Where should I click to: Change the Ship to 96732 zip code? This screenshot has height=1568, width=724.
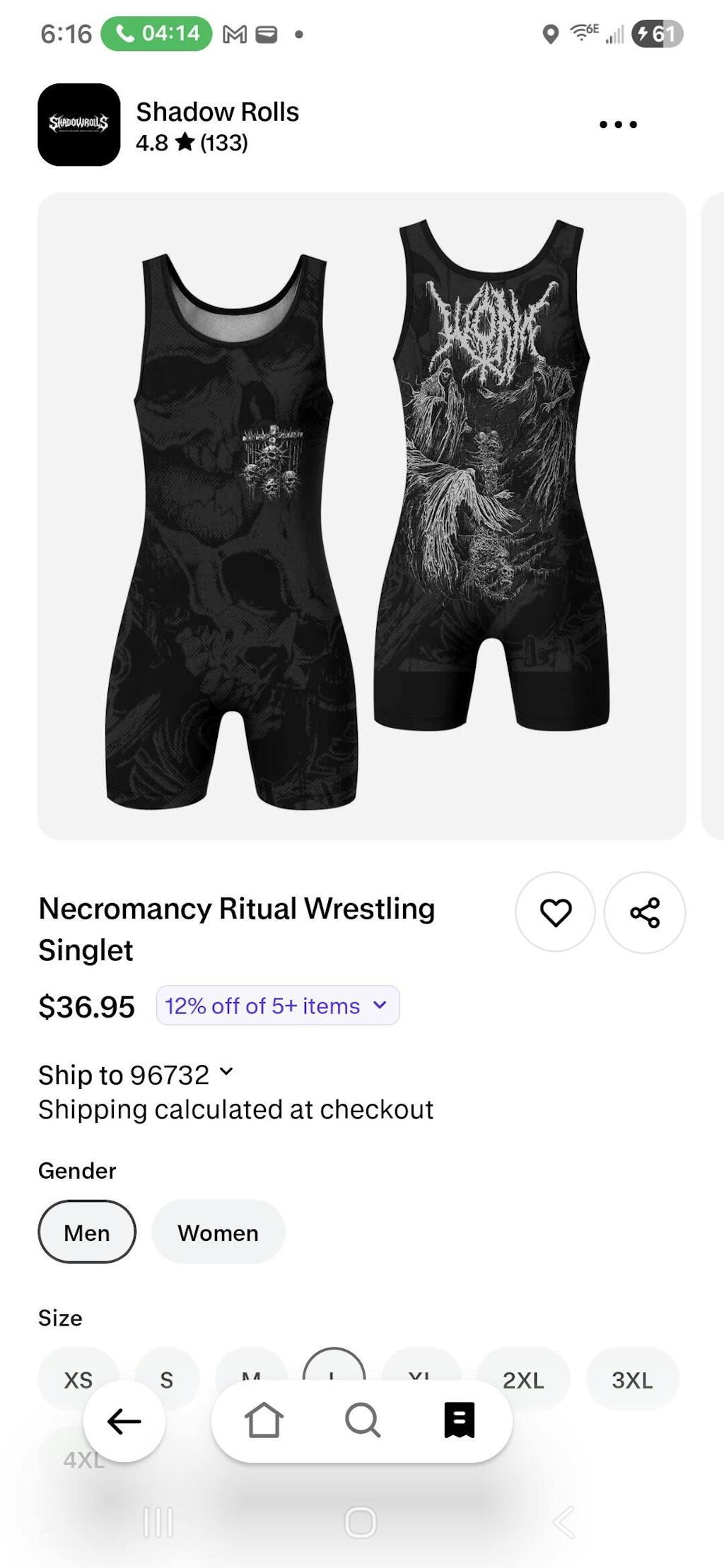click(136, 1075)
